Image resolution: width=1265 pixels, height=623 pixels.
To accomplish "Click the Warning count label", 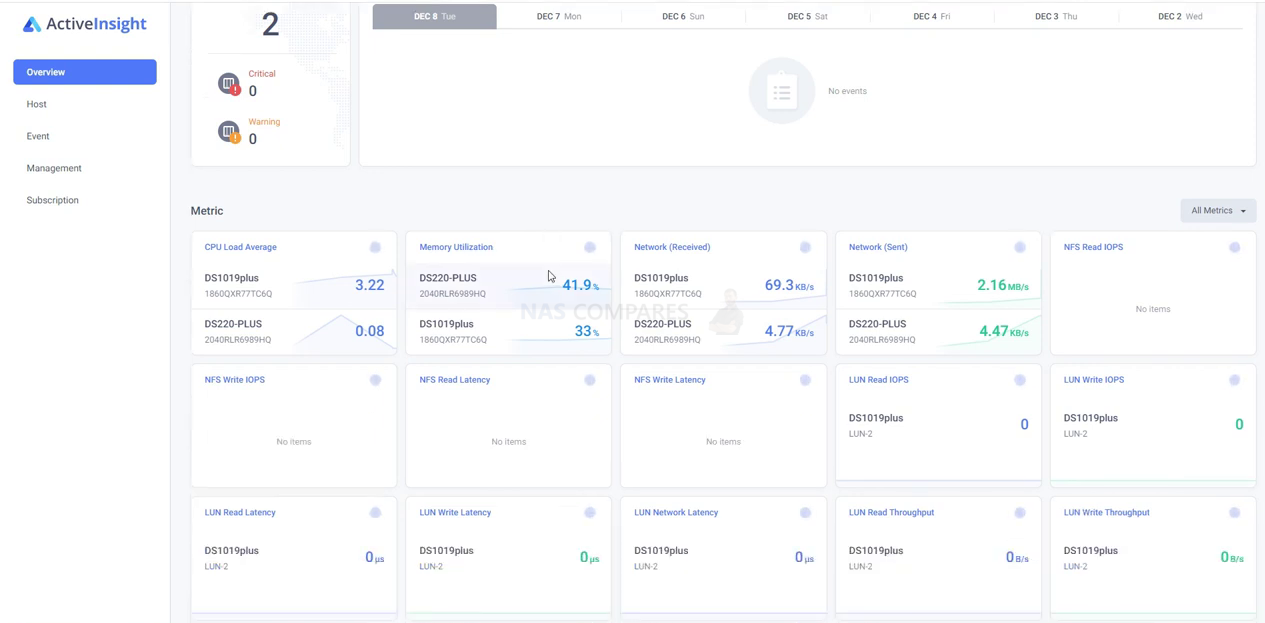I will tap(264, 122).
